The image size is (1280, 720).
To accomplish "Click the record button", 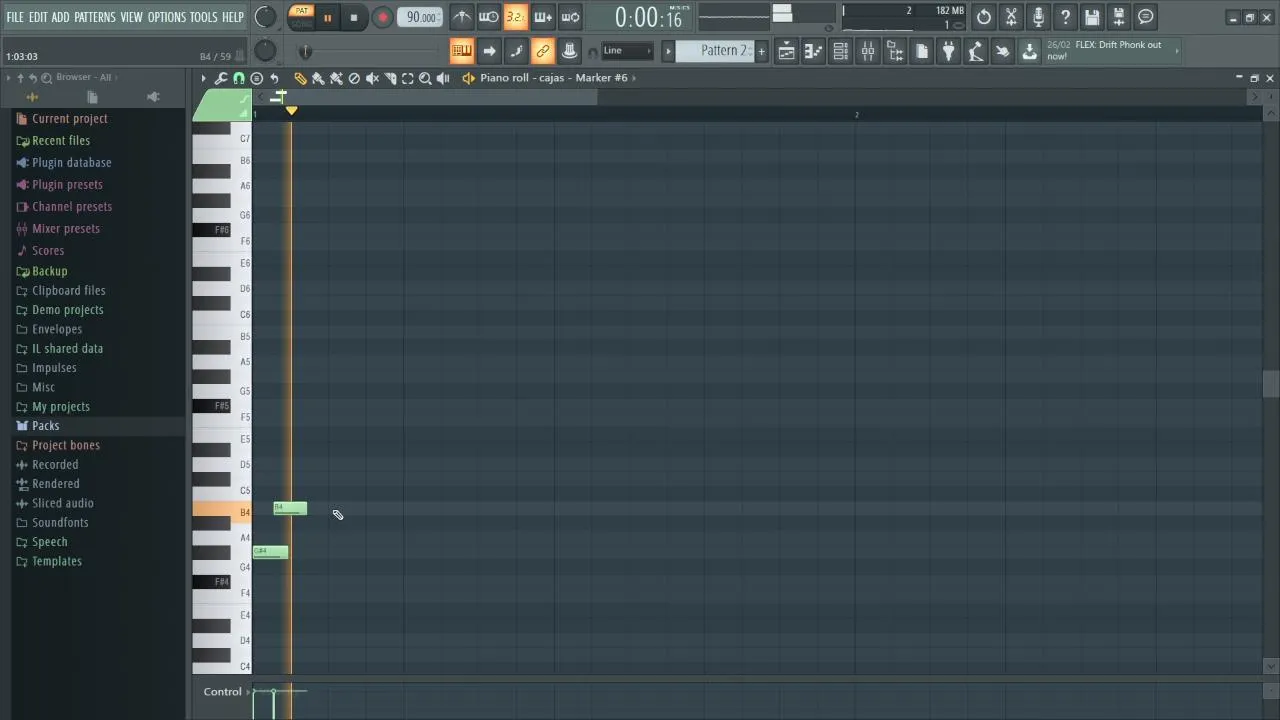I will 382,17.
